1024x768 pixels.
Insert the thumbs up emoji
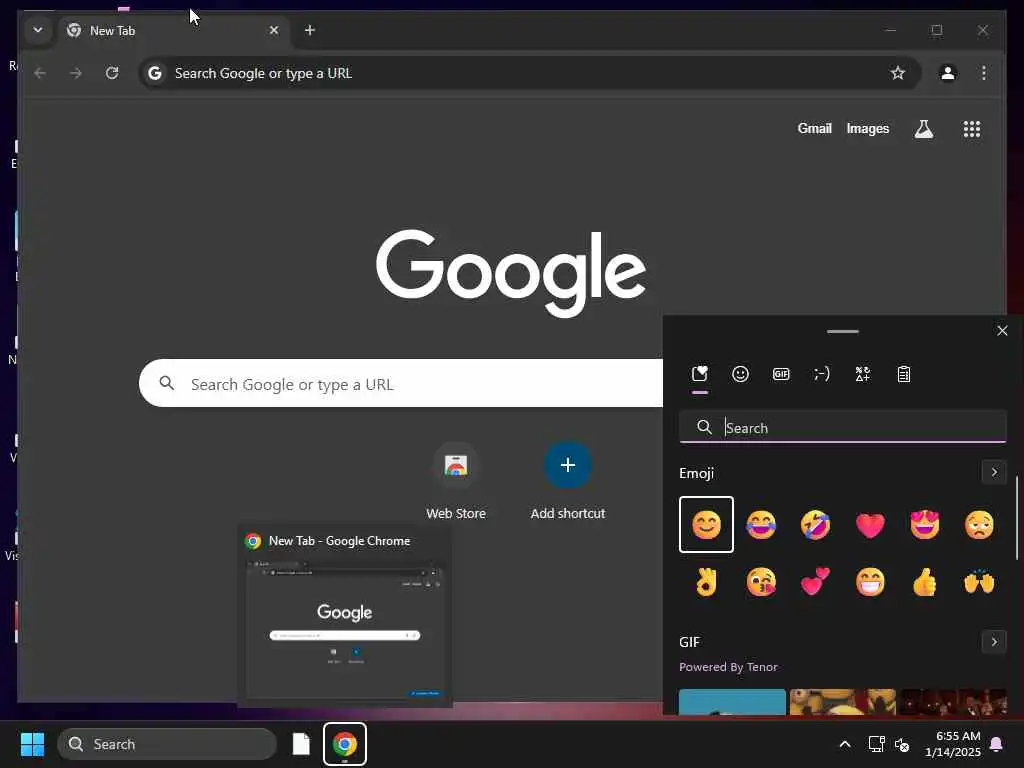tap(925, 581)
